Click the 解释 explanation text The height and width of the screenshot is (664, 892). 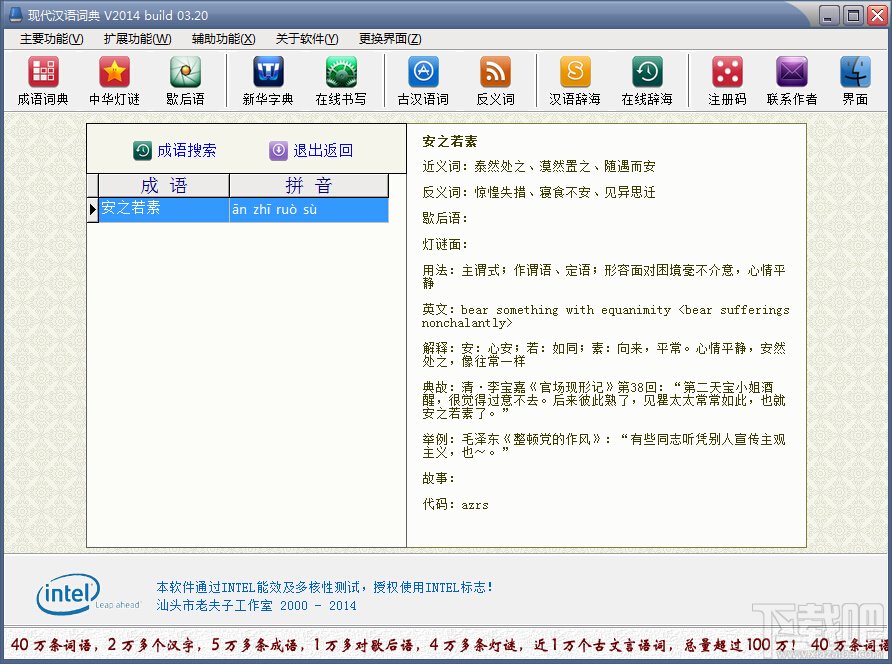[604, 354]
